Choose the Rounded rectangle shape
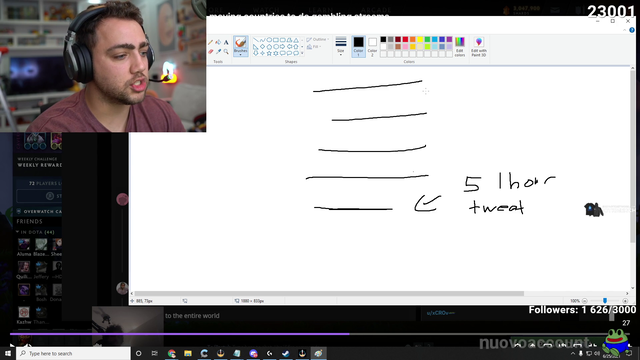Viewport: 640px width, 360px height. tap(282, 40)
